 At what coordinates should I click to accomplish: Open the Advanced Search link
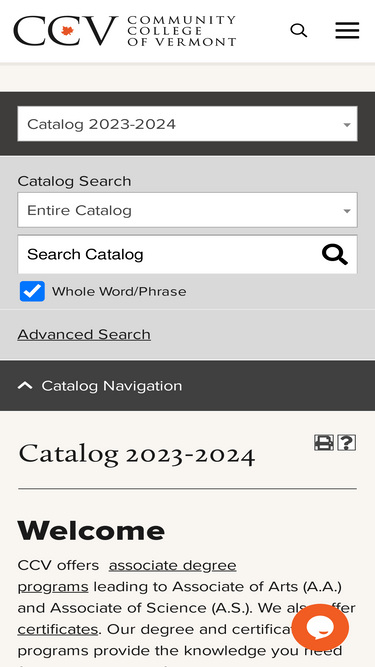84,334
